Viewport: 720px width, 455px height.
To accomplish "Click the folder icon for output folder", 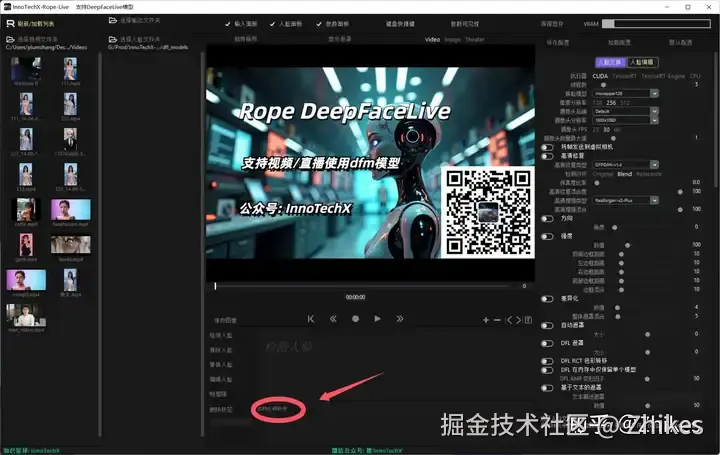I will 112,20.
